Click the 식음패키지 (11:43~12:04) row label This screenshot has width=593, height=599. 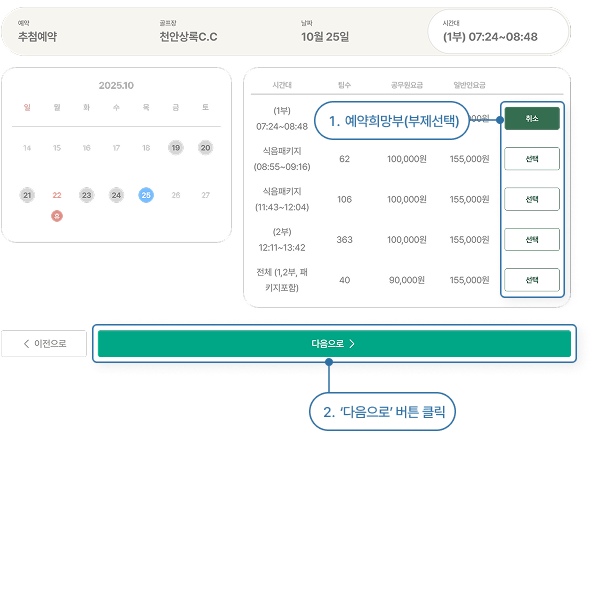282,199
